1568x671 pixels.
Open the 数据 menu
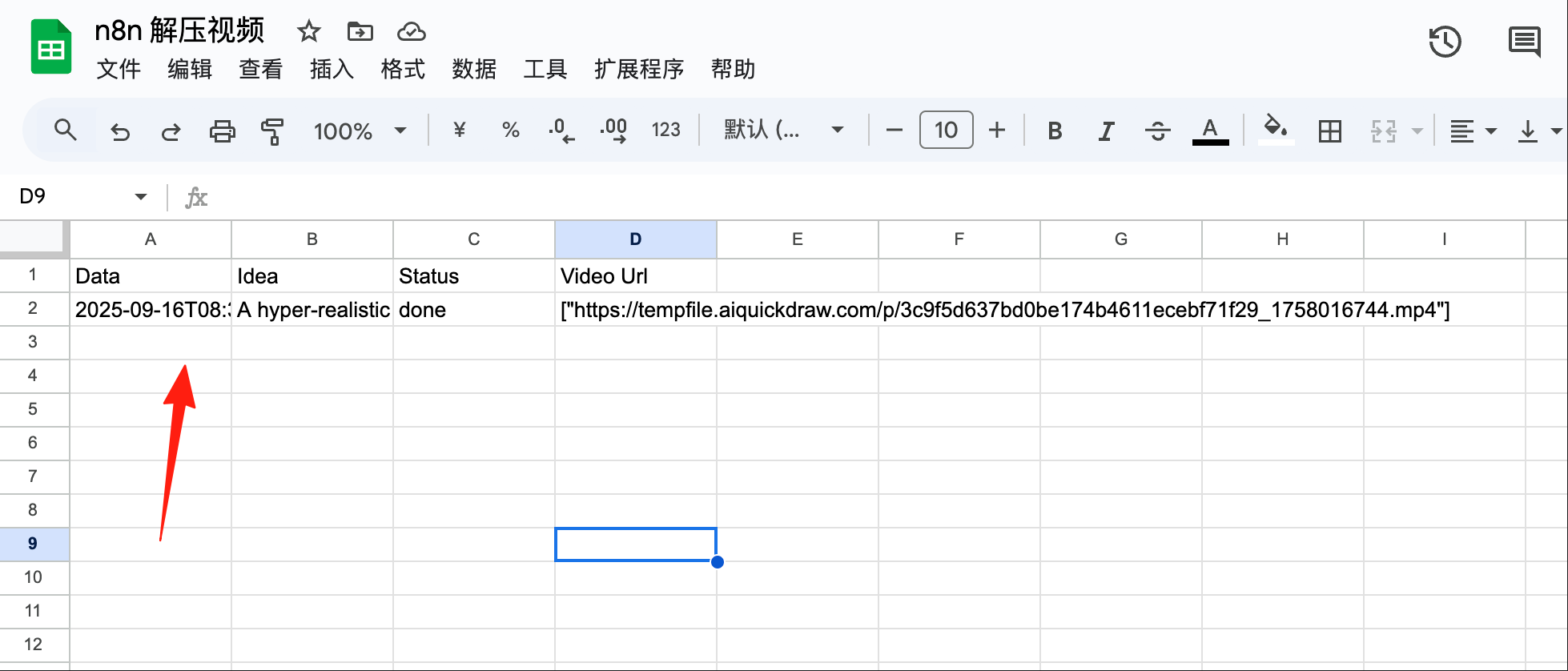point(474,69)
